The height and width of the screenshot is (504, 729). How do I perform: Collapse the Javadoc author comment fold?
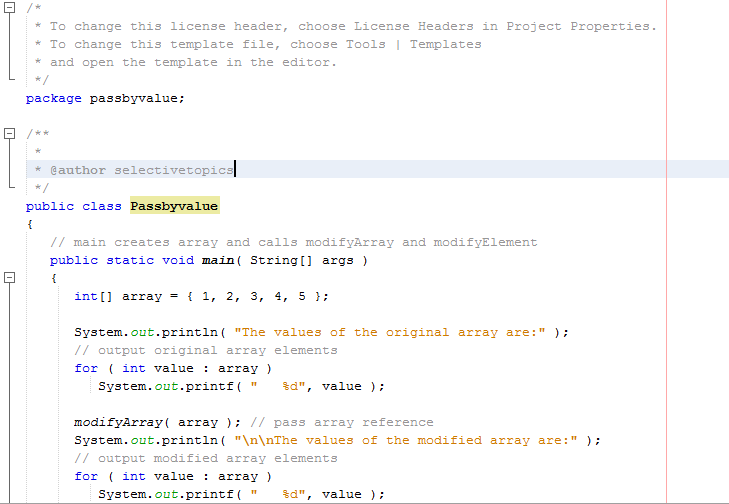pyautogui.click(x=9, y=134)
